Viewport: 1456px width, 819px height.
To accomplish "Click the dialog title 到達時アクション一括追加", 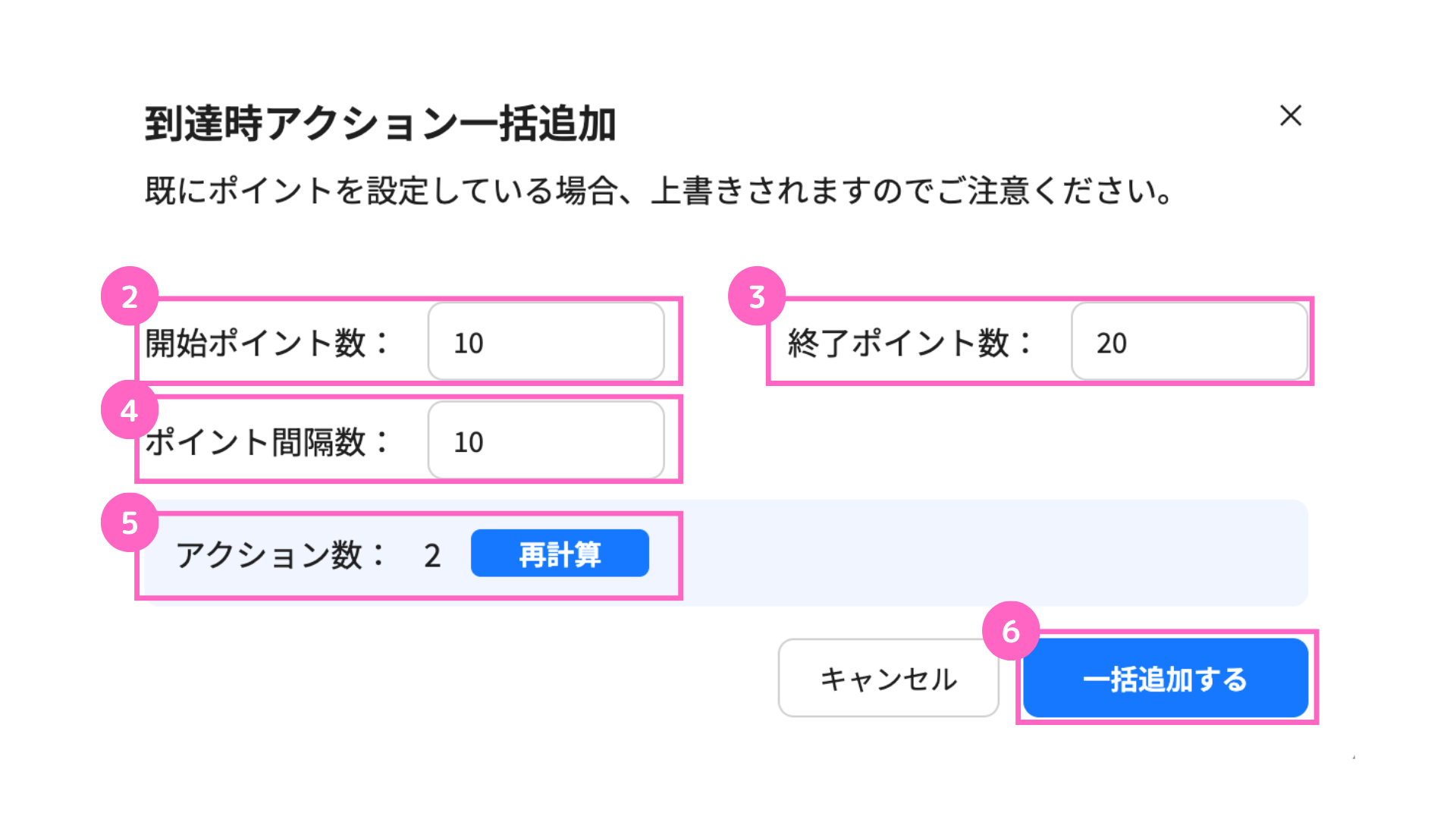I will [380, 124].
